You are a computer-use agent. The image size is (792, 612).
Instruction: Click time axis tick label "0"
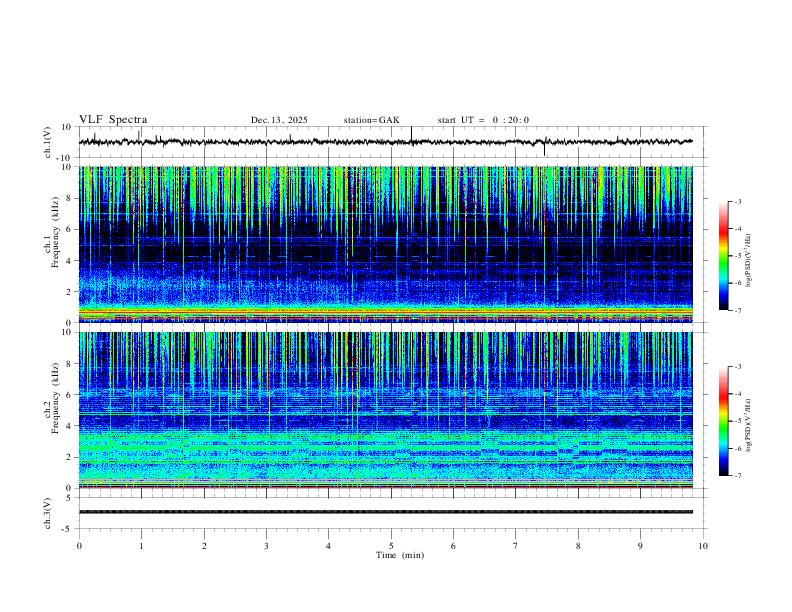[x=79, y=546]
